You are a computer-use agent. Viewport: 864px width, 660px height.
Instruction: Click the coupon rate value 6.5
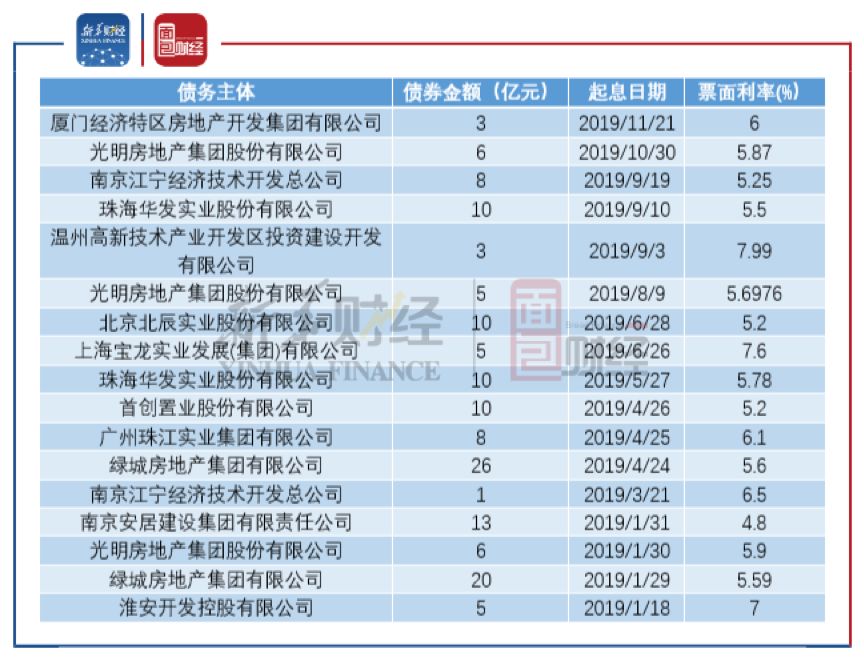click(x=754, y=495)
